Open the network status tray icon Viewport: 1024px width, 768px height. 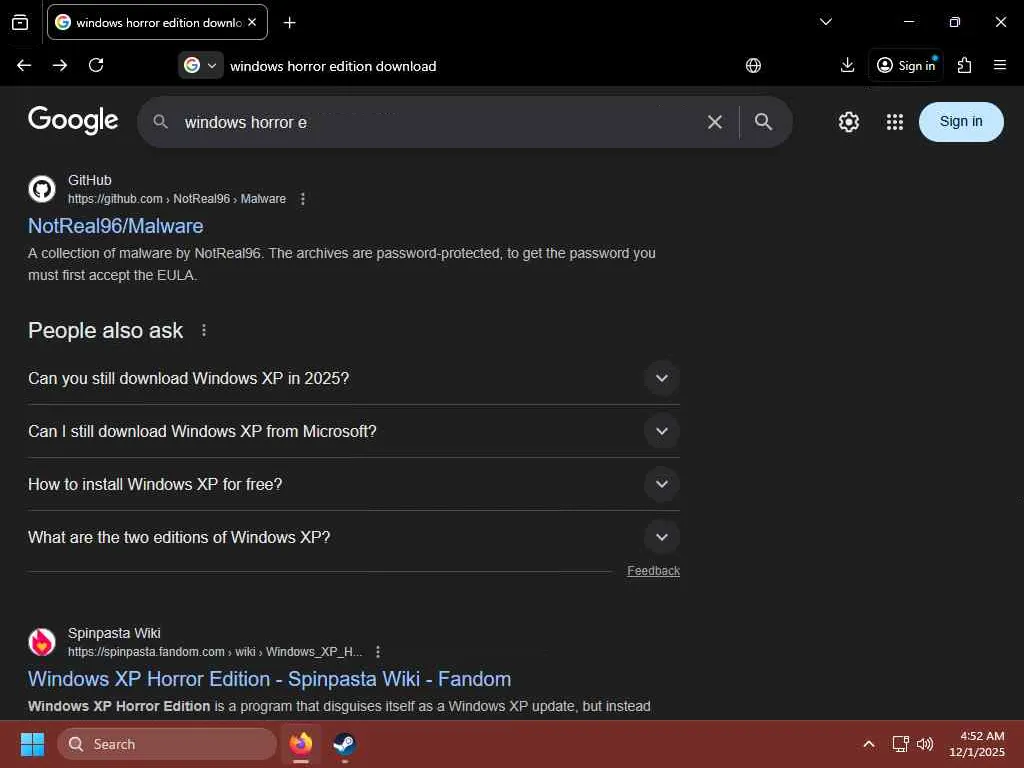point(900,744)
